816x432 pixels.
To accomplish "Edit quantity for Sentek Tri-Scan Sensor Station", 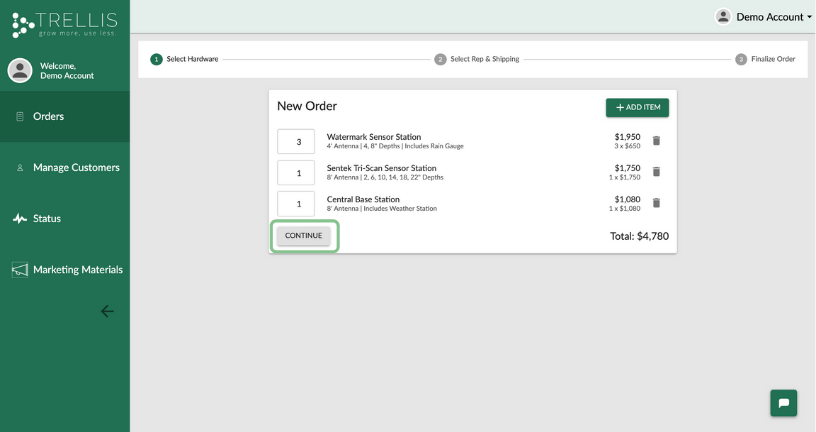I will 296,173.
